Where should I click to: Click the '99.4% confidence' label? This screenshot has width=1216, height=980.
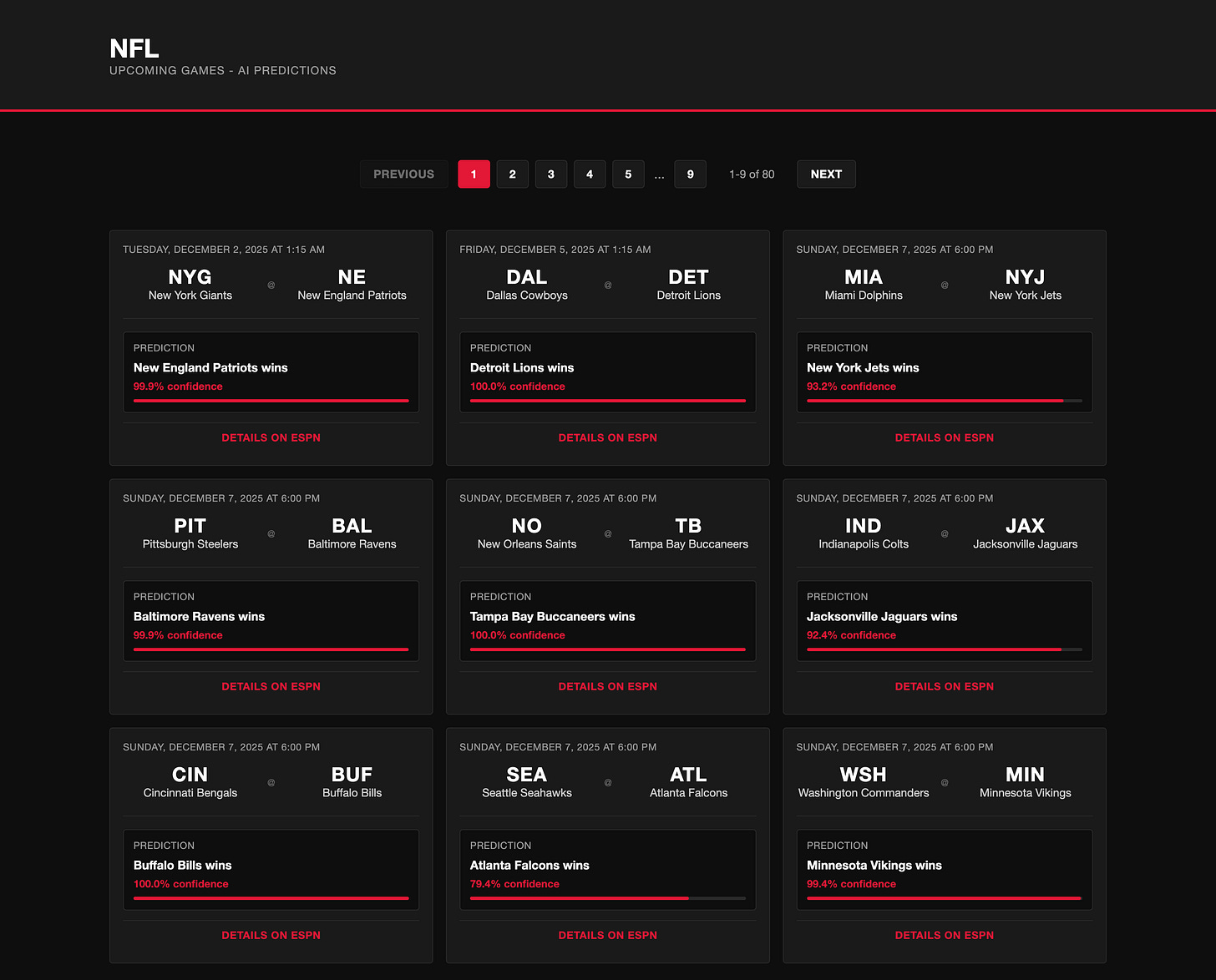pos(851,884)
